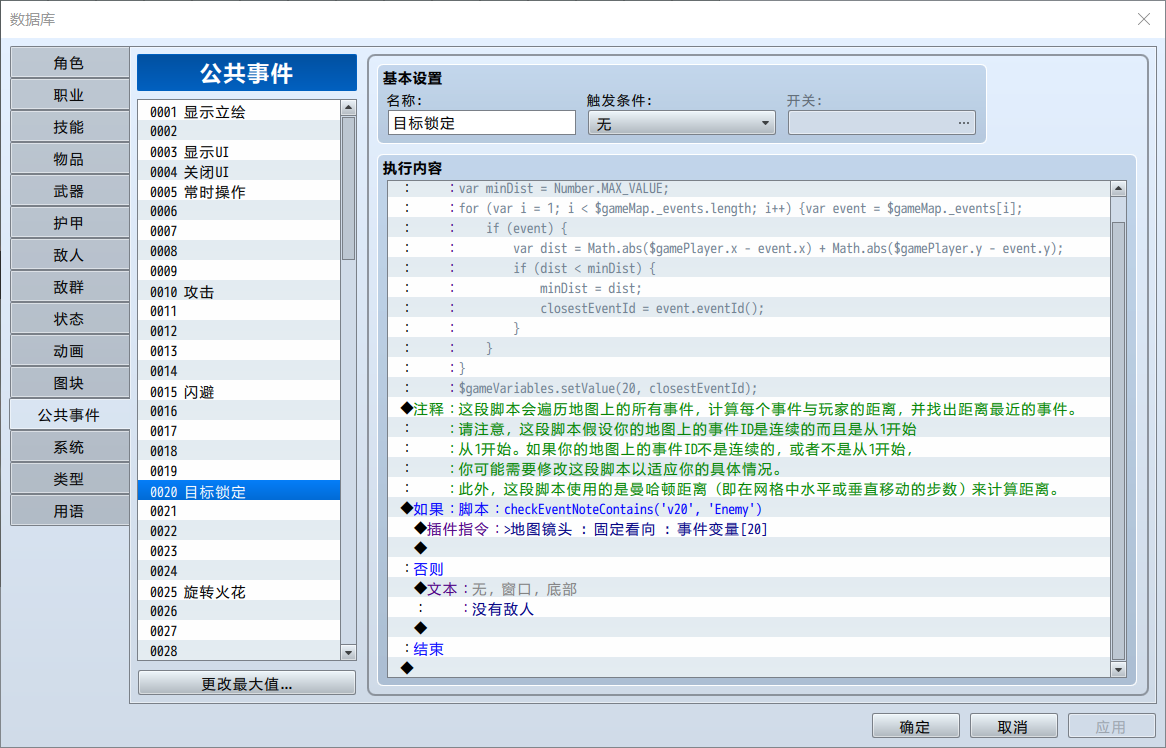Image resolution: width=1166 pixels, height=748 pixels.
Task: Select the var dist = Math.abs script line
Action: click(749, 248)
